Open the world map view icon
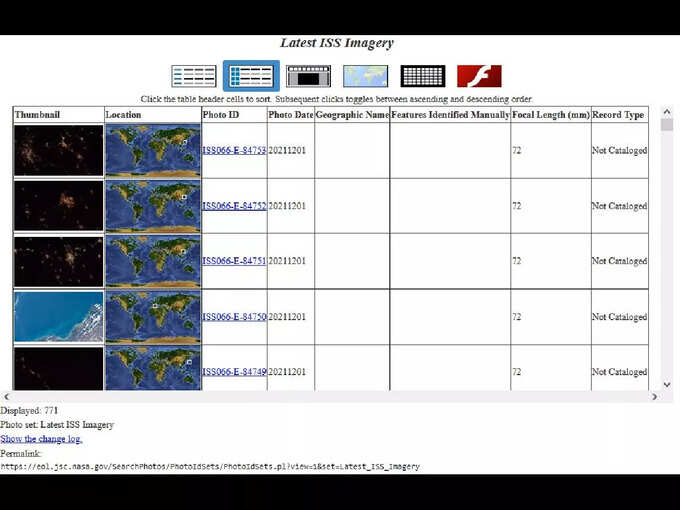The width and height of the screenshot is (680, 510). (366, 76)
